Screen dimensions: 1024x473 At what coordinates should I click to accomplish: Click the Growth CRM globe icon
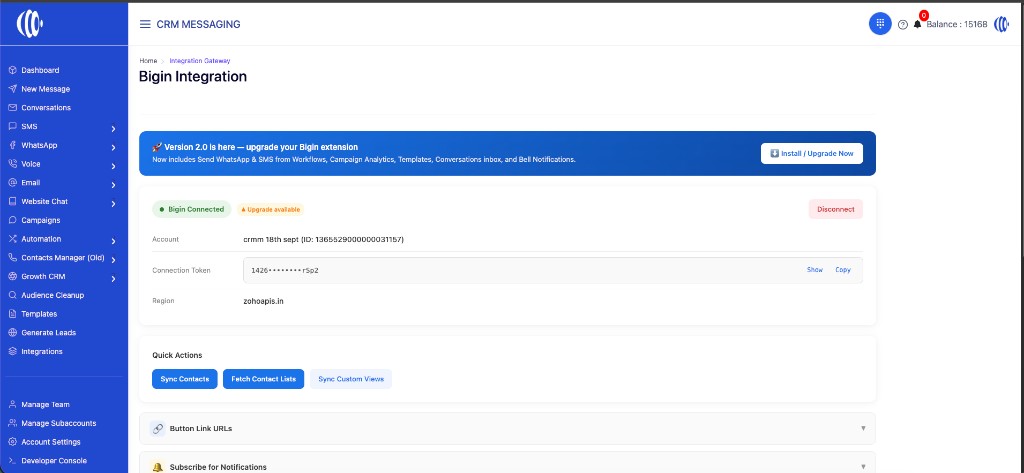[x=12, y=276]
